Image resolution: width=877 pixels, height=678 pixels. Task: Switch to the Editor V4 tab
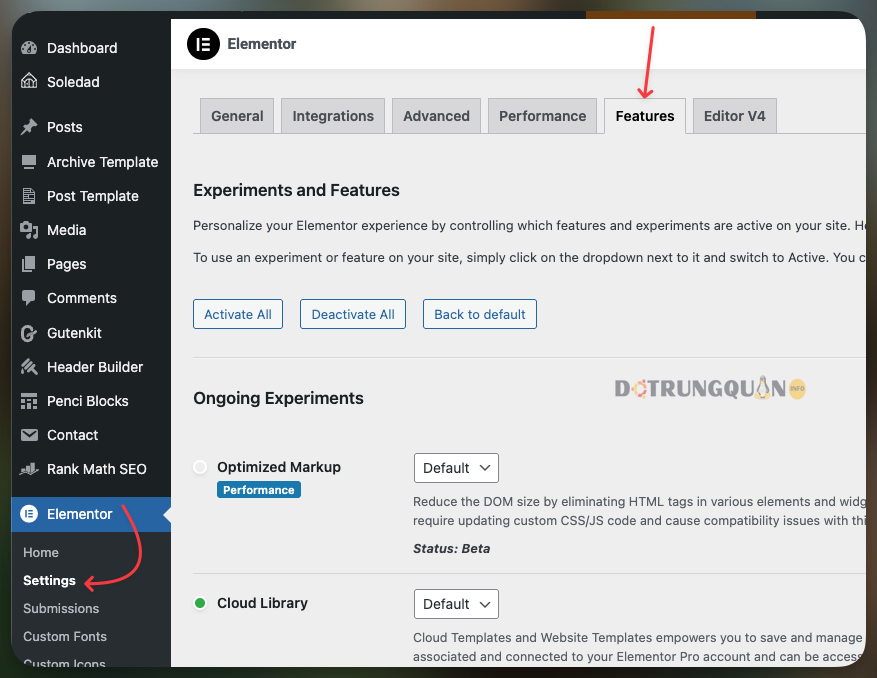(x=735, y=116)
